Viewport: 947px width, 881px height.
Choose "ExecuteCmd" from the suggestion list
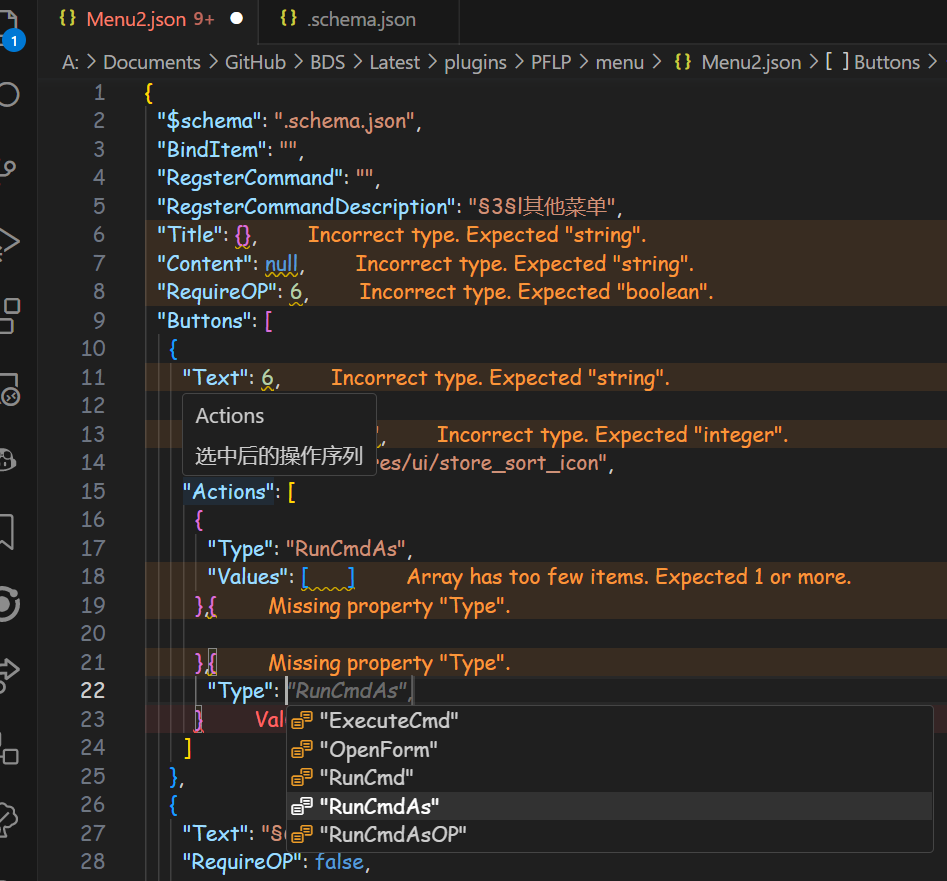tap(388, 720)
